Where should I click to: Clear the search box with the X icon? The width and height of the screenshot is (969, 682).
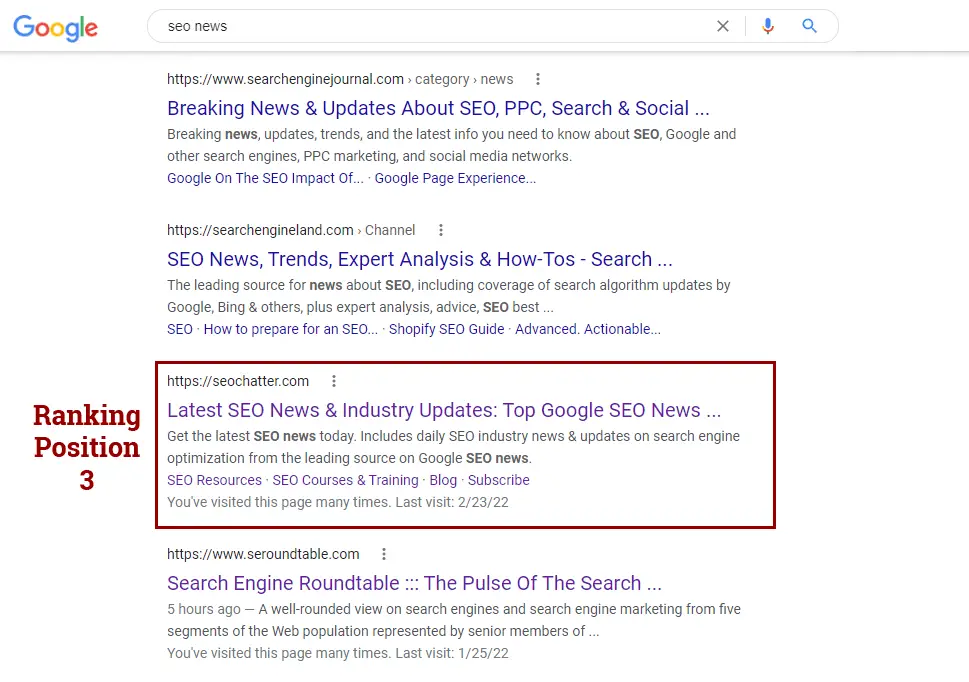click(722, 26)
